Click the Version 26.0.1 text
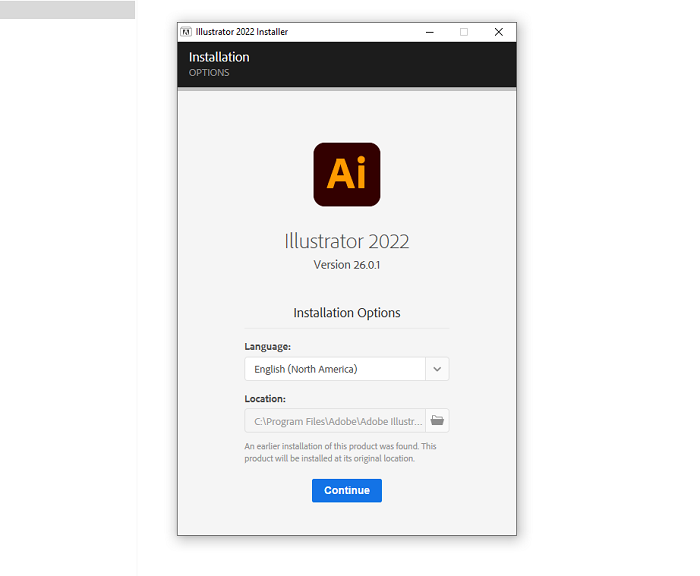The width and height of the screenshot is (700, 576). point(346,265)
